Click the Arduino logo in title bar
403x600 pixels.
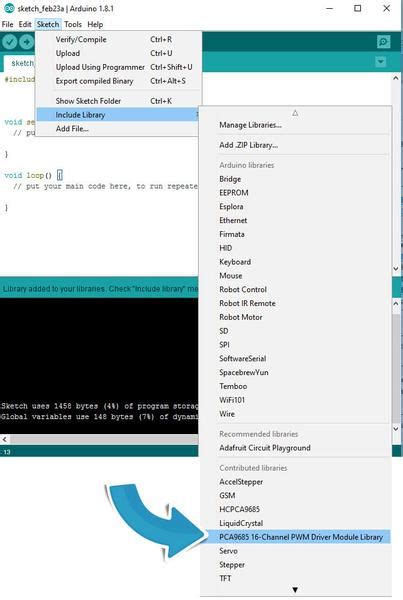(x=9, y=8)
